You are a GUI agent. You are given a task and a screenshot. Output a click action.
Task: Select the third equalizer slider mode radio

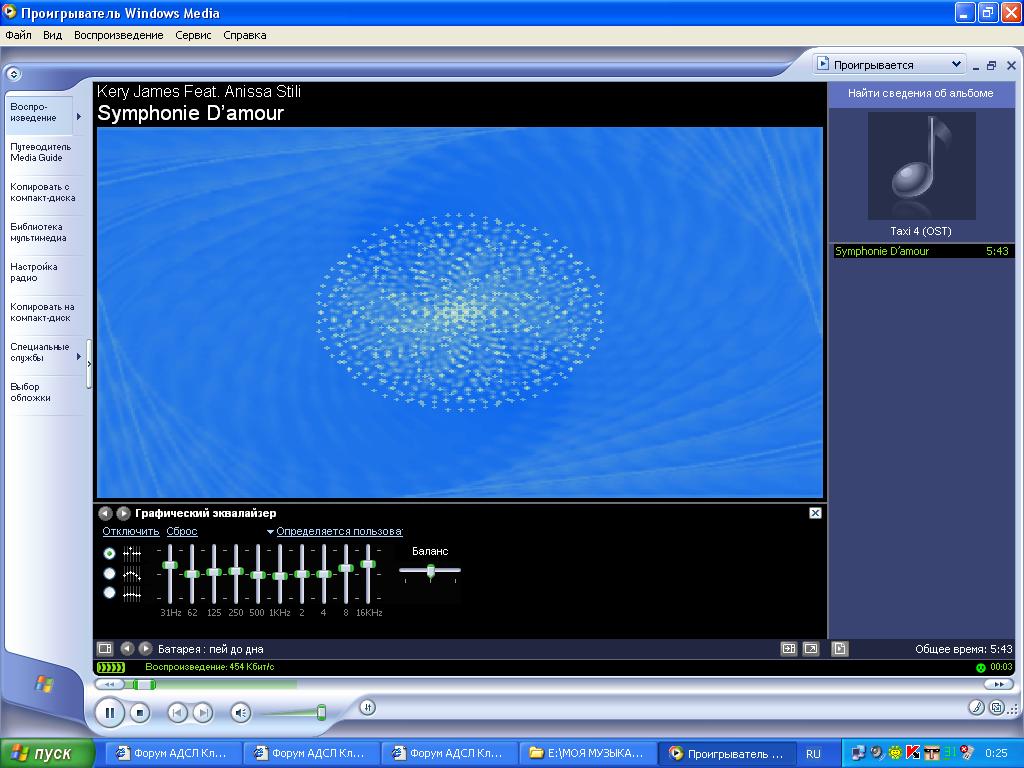[x=110, y=593]
